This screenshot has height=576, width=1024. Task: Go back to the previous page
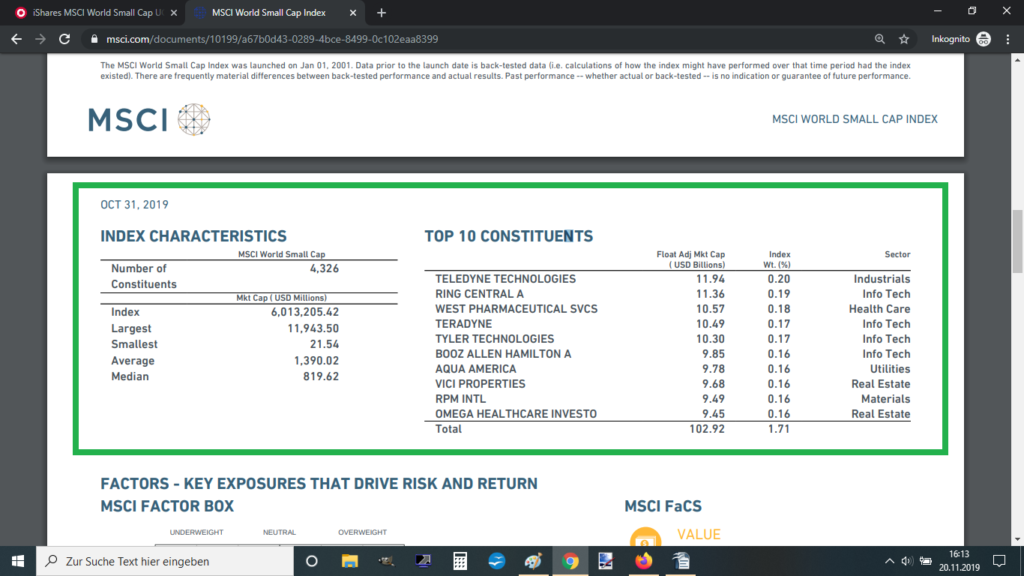coord(16,39)
